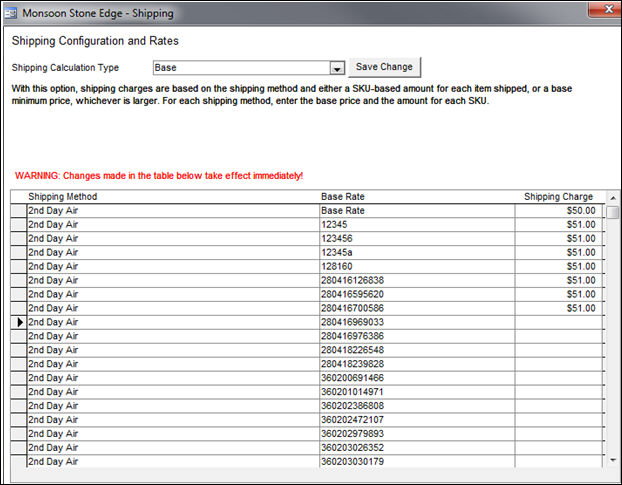Click SKU 280416126838 in Base Rate column
The image size is (622, 485).
[417, 281]
